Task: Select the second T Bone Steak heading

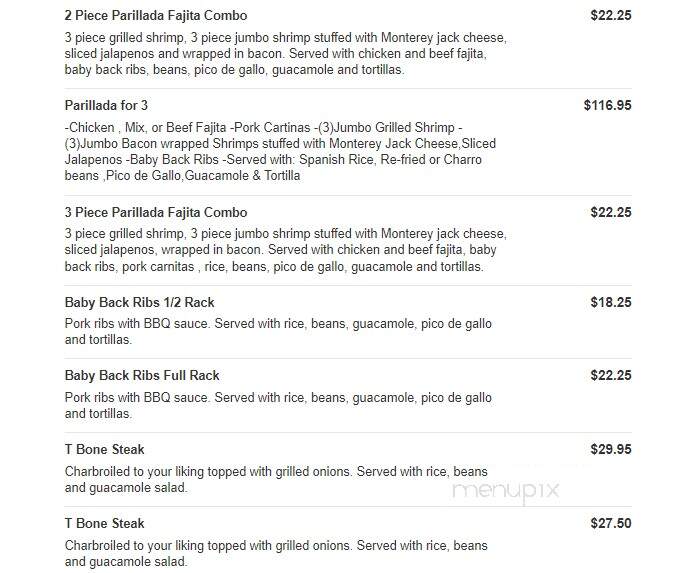Action: (x=104, y=524)
